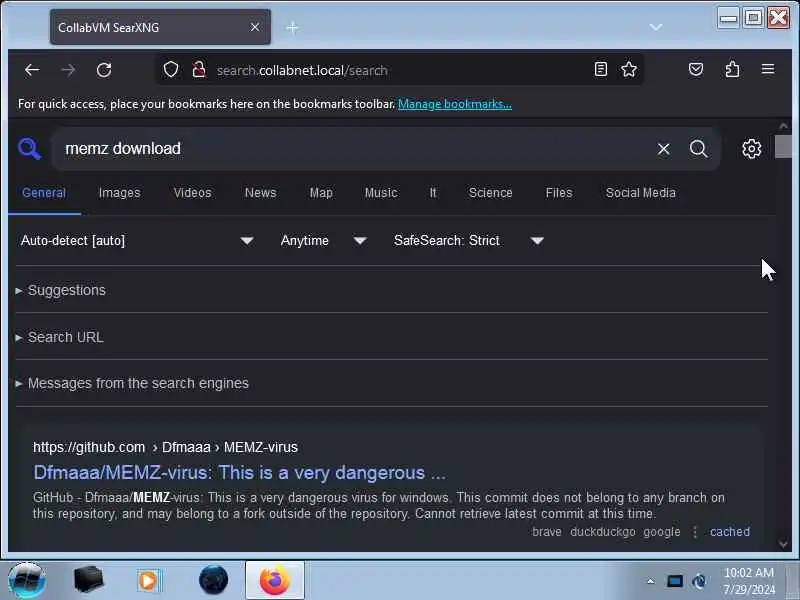This screenshot has height=600, width=800.
Task: Open the Firefox hamburger menu
Action: click(x=768, y=69)
